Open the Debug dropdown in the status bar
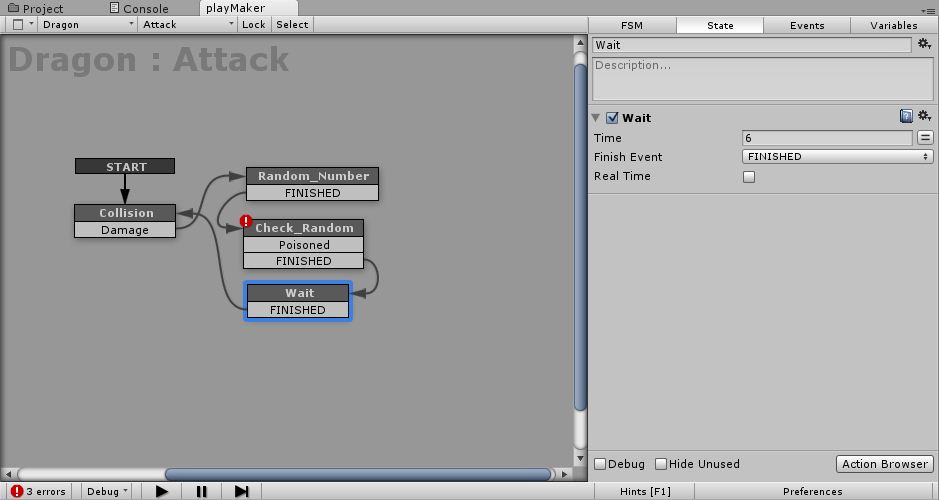 [107, 492]
